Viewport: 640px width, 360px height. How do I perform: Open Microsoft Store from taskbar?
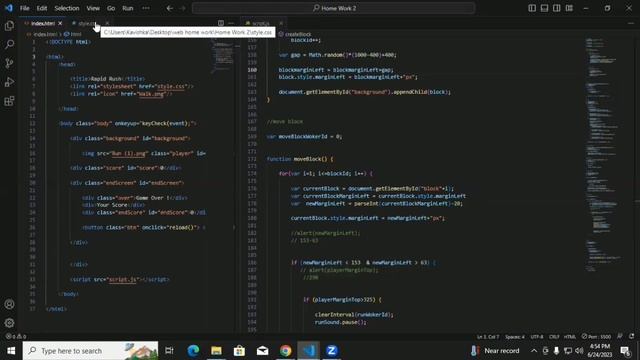pos(239,351)
